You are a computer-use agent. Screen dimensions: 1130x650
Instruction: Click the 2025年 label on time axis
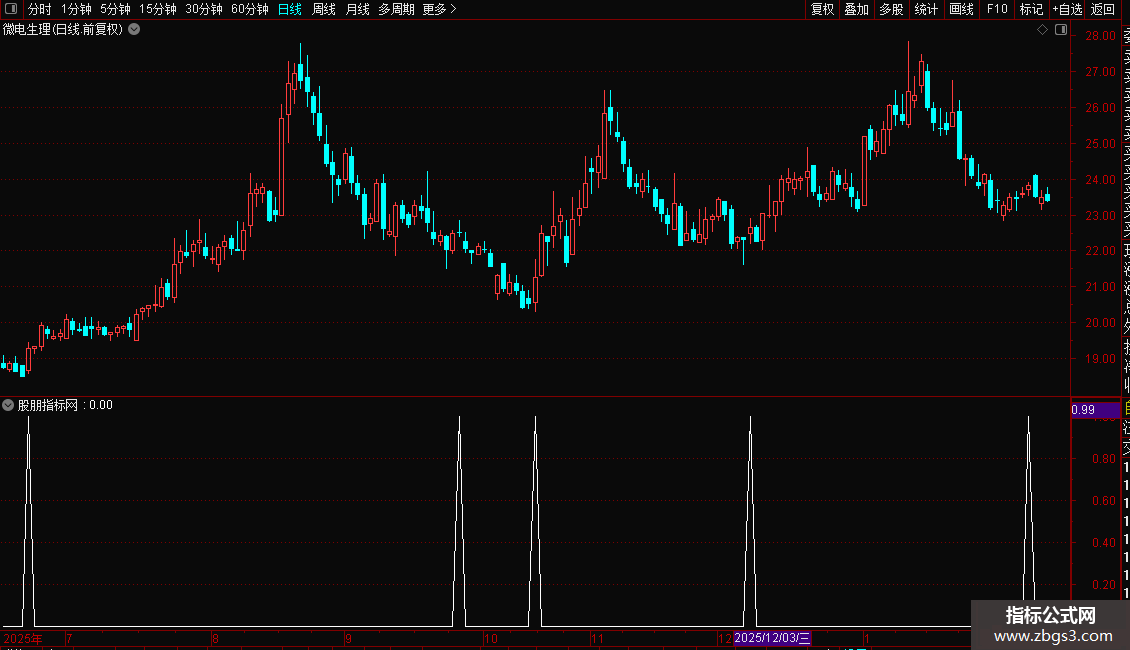[23, 638]
